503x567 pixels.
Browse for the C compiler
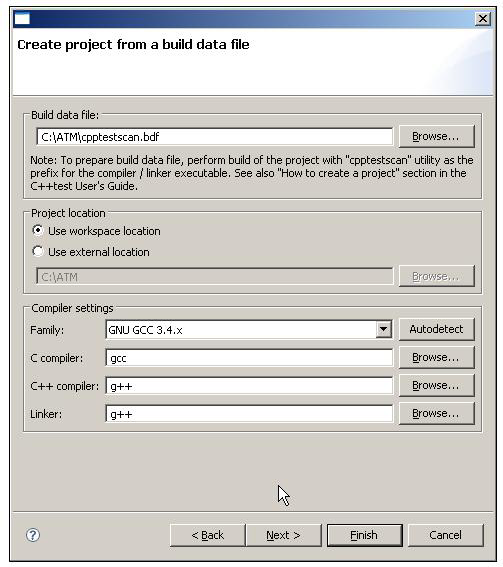(x=436, y=357)
